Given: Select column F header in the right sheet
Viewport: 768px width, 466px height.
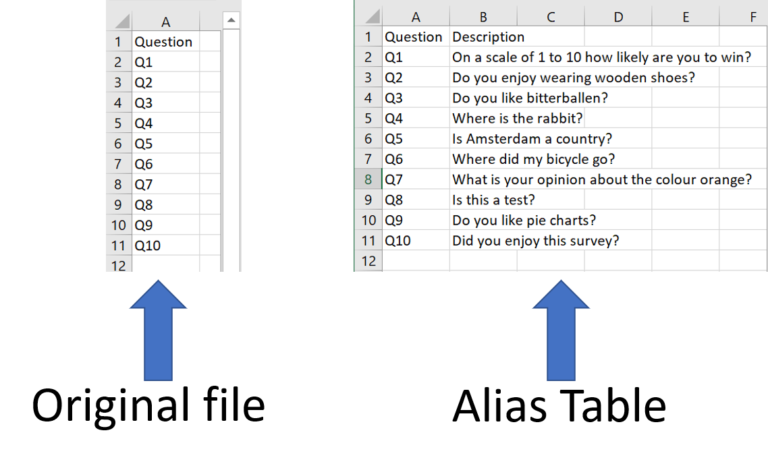Looking at the screenshot, I should click(752, 17).
